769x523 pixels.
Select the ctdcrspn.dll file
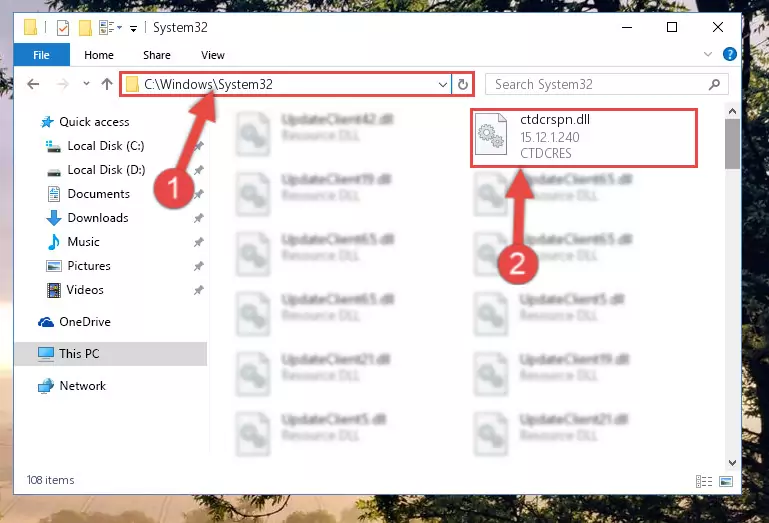point(584,137)
